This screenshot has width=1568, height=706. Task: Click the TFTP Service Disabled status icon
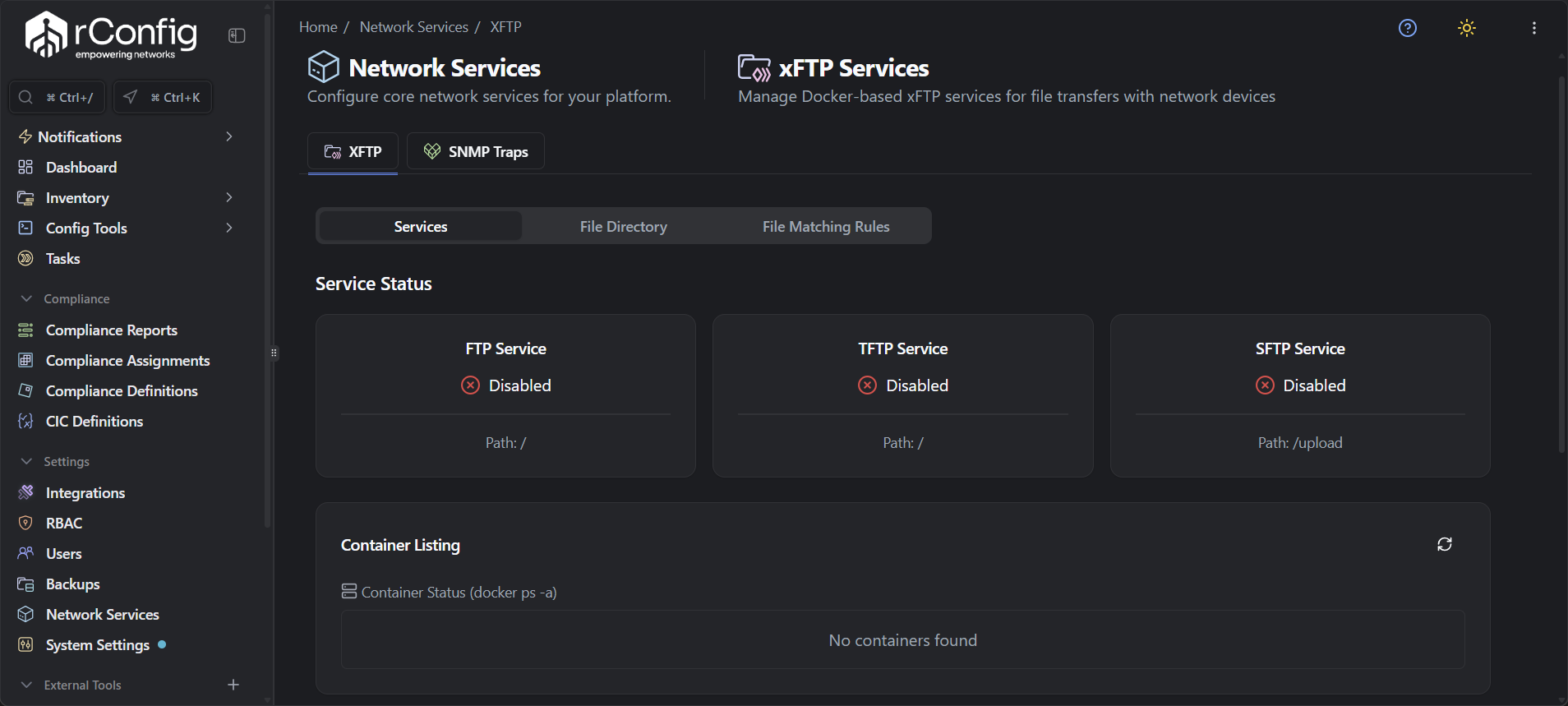(x=867, y=385)
